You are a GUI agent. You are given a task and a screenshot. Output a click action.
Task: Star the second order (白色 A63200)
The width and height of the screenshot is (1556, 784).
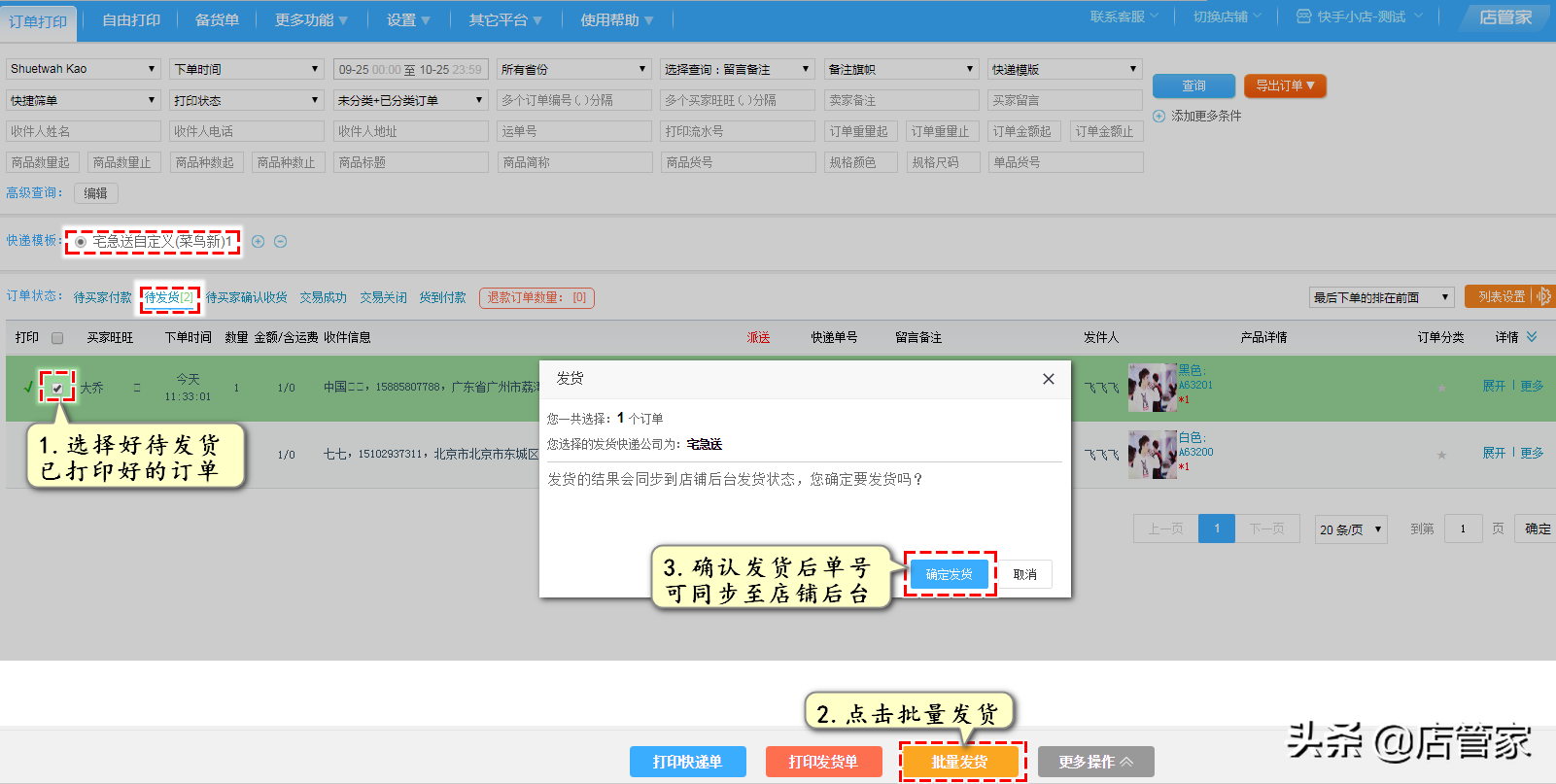(1441, 455)
